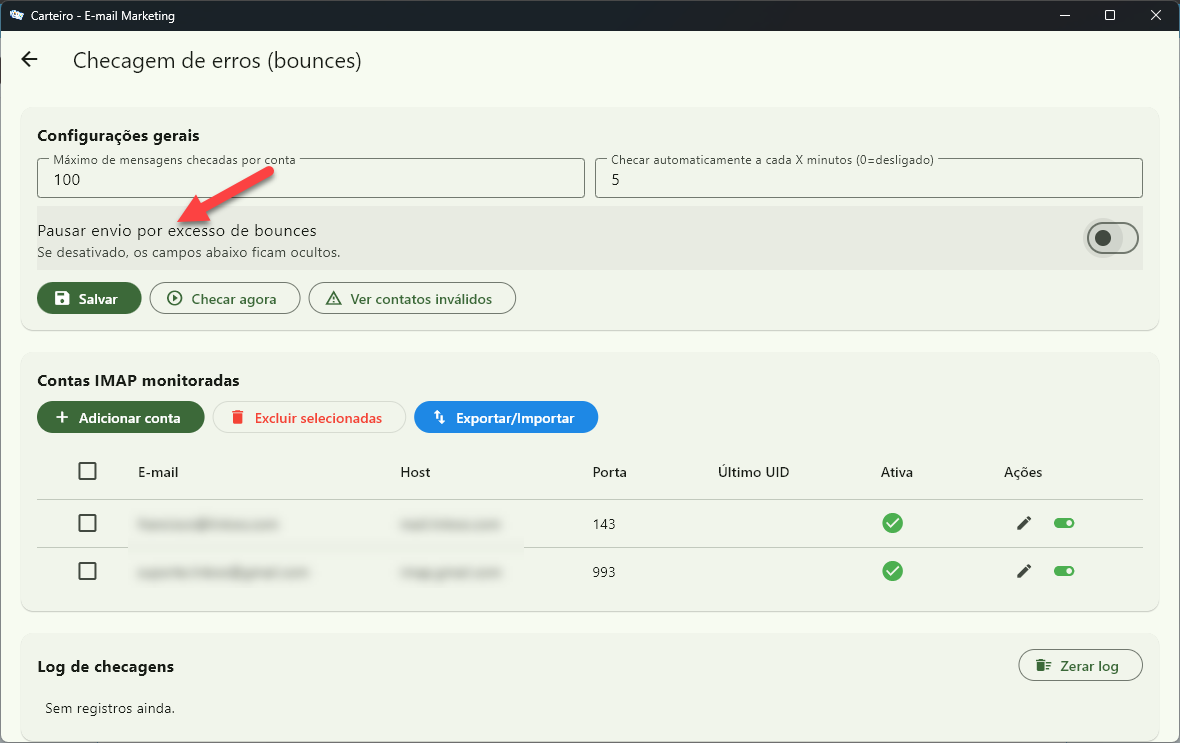The image size is (1180, 743).
Task: Select the checkbox for port 143 account
Action: coord(87,523)
